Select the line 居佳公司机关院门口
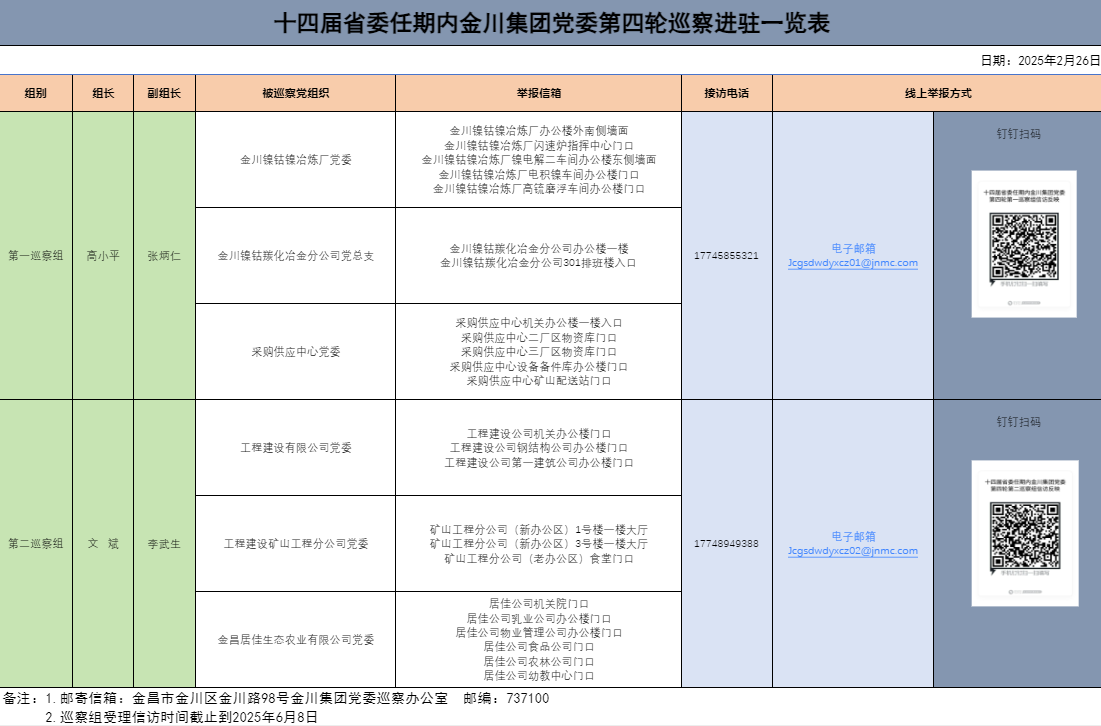The image size is (1101, 726). click(x=539, y=604)
